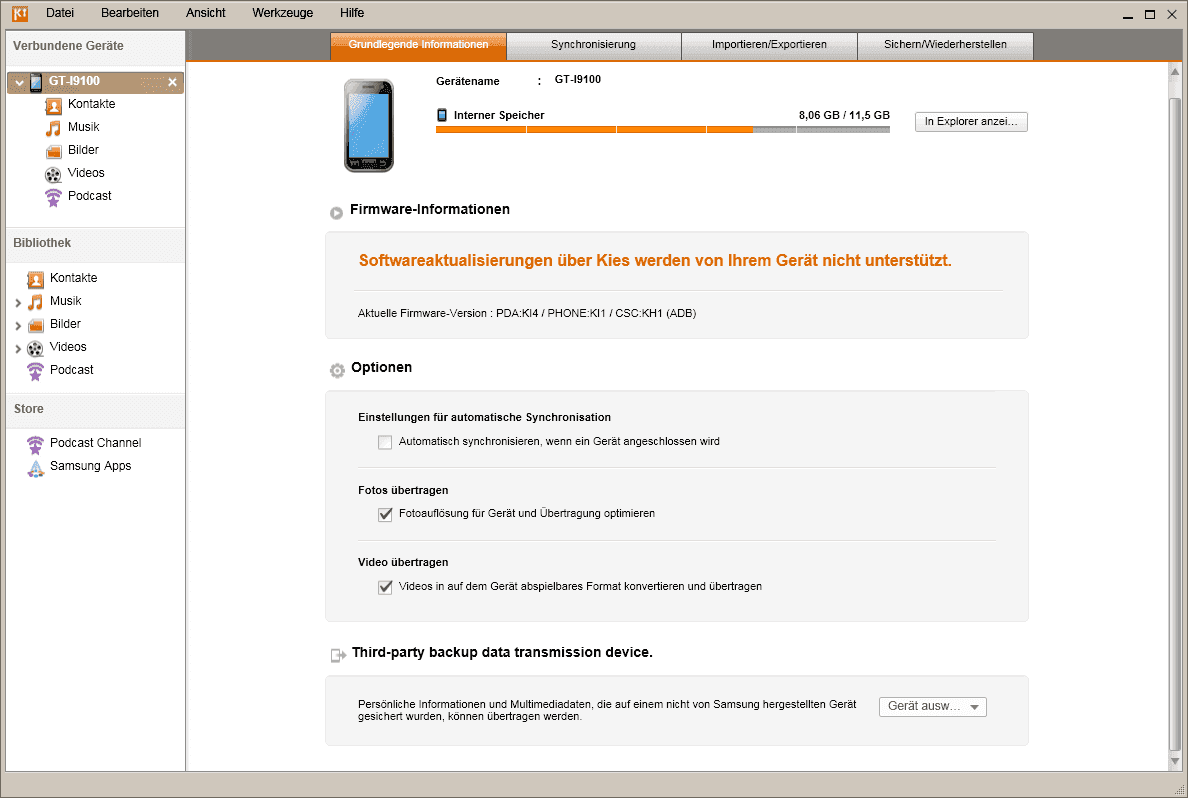Click Samsung Apps icon in Store
This screenshot has height=798, width=1188.
pyautogui.click(x=36, y=468)
